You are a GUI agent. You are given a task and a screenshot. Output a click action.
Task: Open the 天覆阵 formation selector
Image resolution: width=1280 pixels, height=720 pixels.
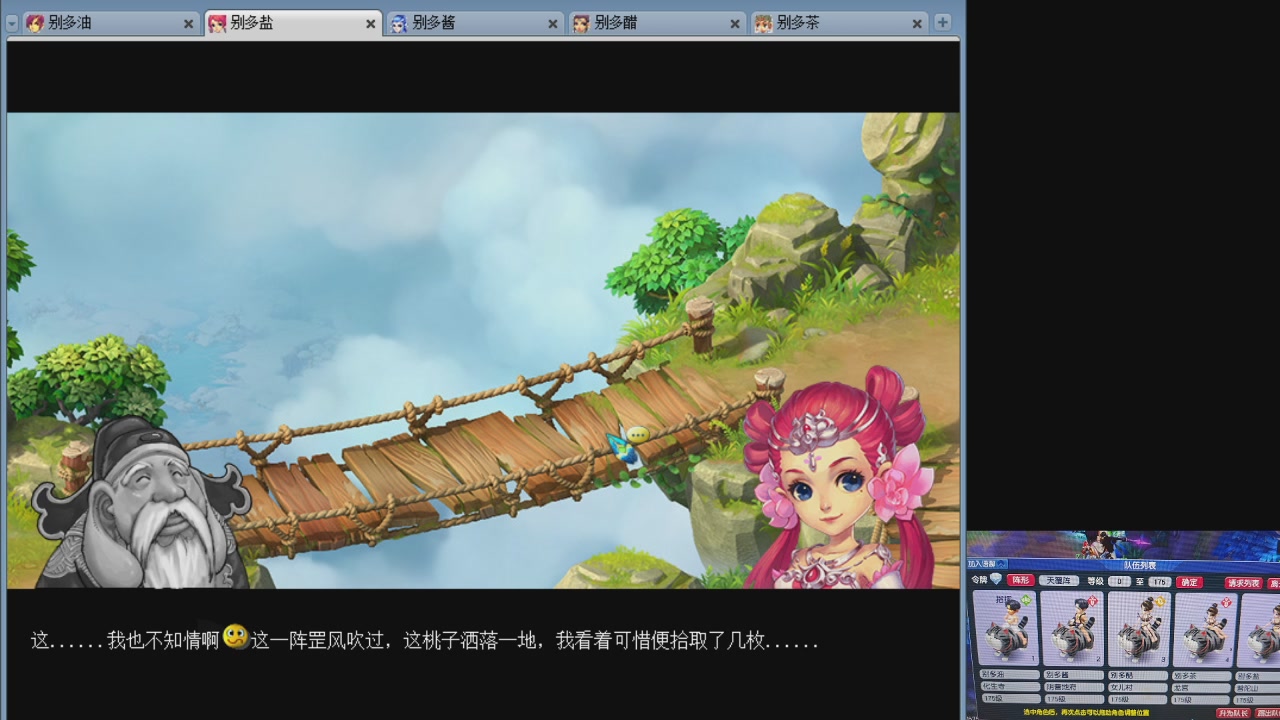pyautogui.click(x=1059, y=581)
